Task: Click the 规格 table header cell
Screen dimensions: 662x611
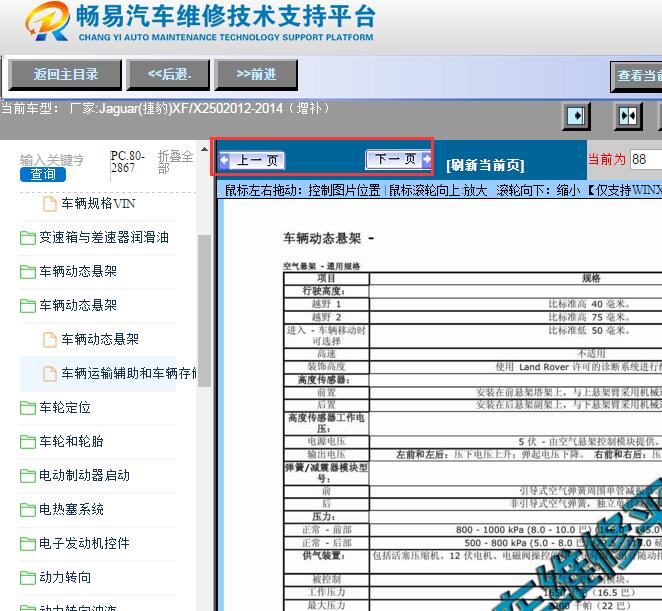Action: pyautogui.click(x=591, y=278)
